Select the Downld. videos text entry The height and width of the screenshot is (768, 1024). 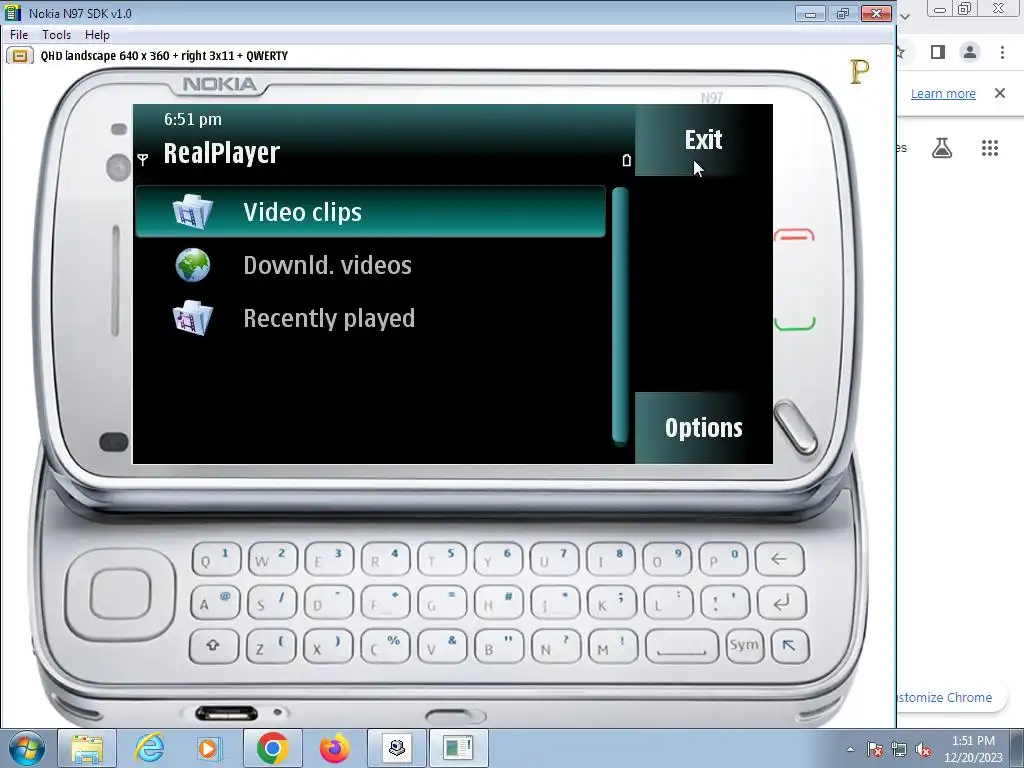[327, 265]
